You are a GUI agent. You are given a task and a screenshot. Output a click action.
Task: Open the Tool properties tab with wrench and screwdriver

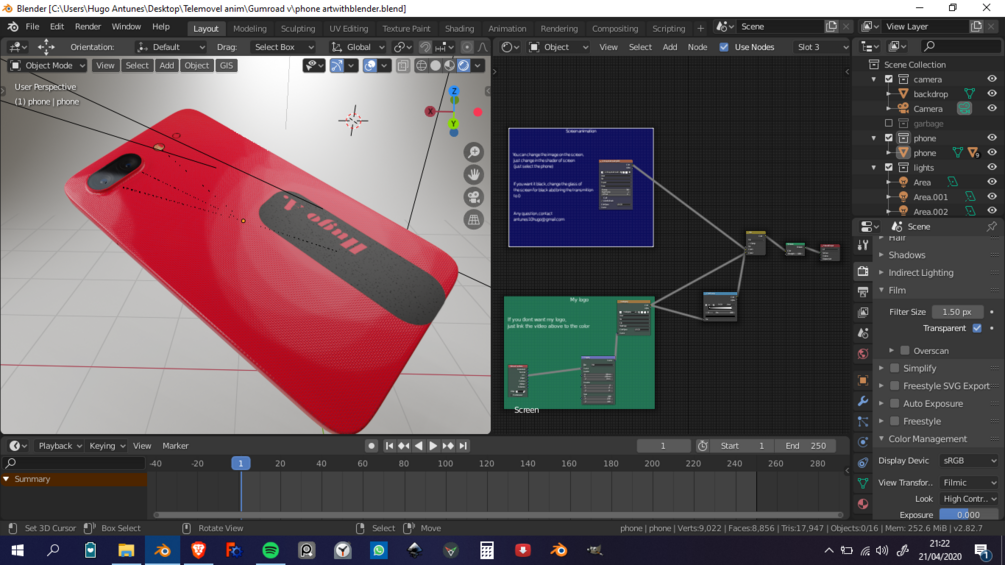863,245
